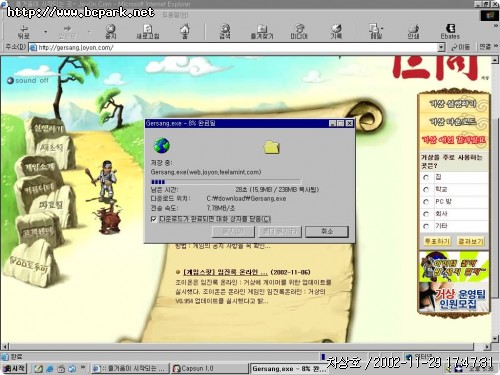The image size is (500, 375).
Task: Click the Windows logo throbber icon
Action: coord(489,15)
